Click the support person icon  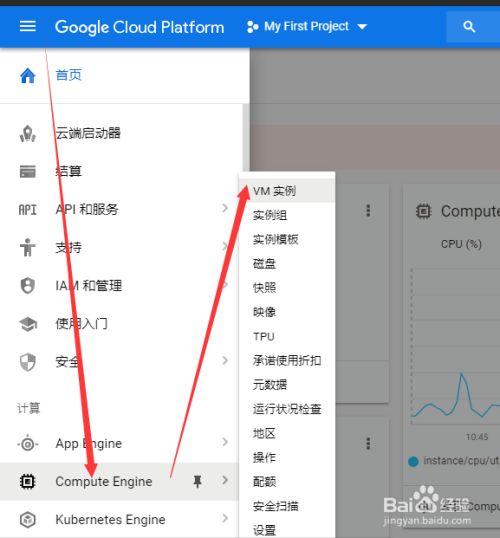27,247
